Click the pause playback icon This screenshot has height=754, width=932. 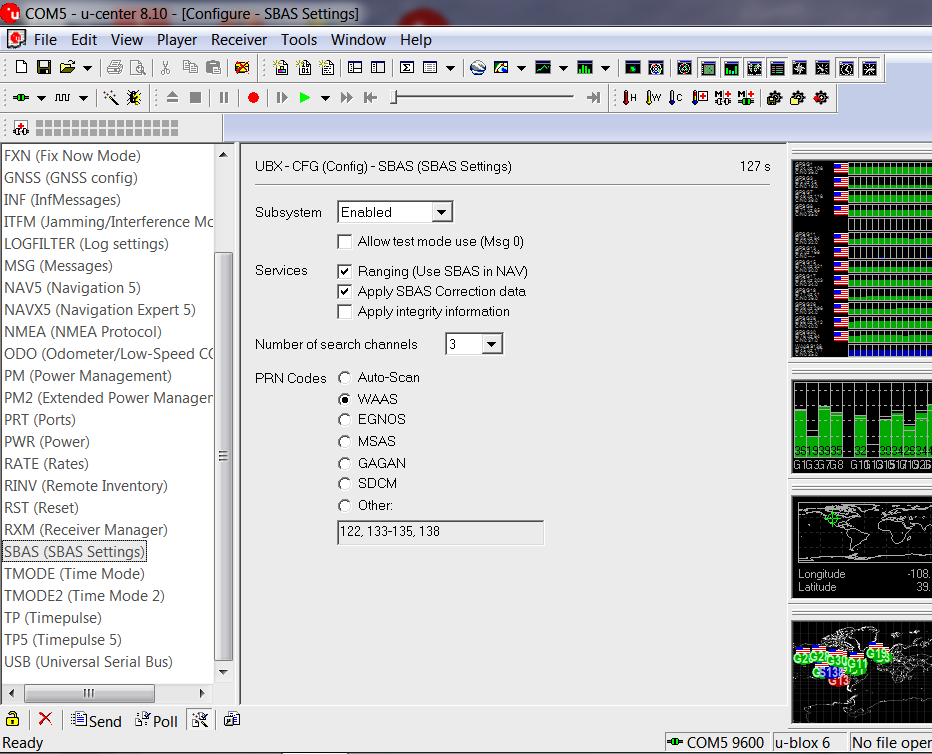(x=223, y=97)
